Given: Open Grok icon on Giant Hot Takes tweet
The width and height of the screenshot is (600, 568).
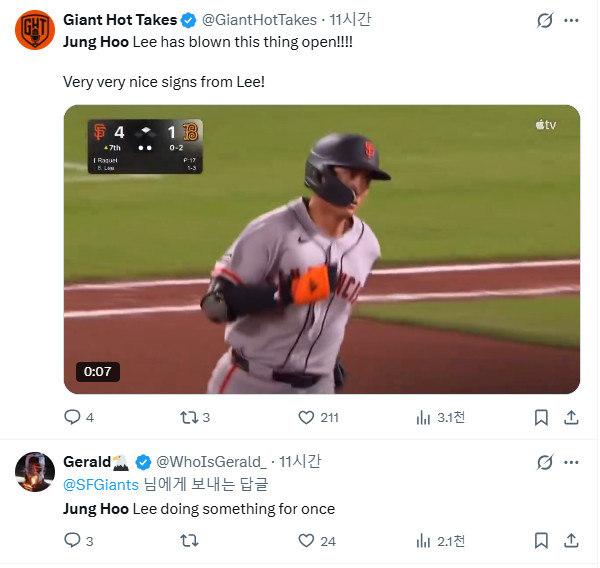Looking at the screenshot, I should coord(545,20).
